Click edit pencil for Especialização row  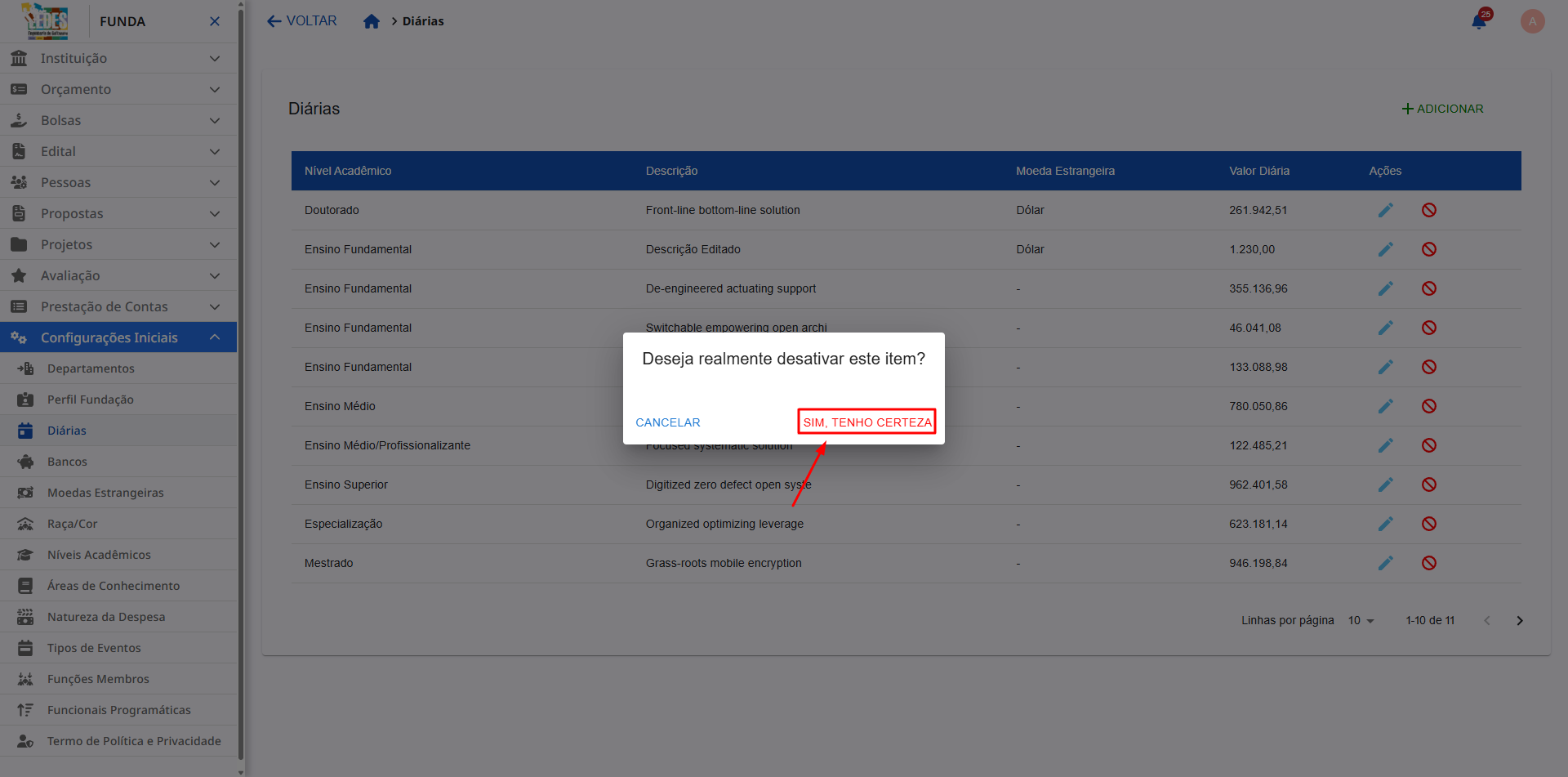pos(1385,524)
